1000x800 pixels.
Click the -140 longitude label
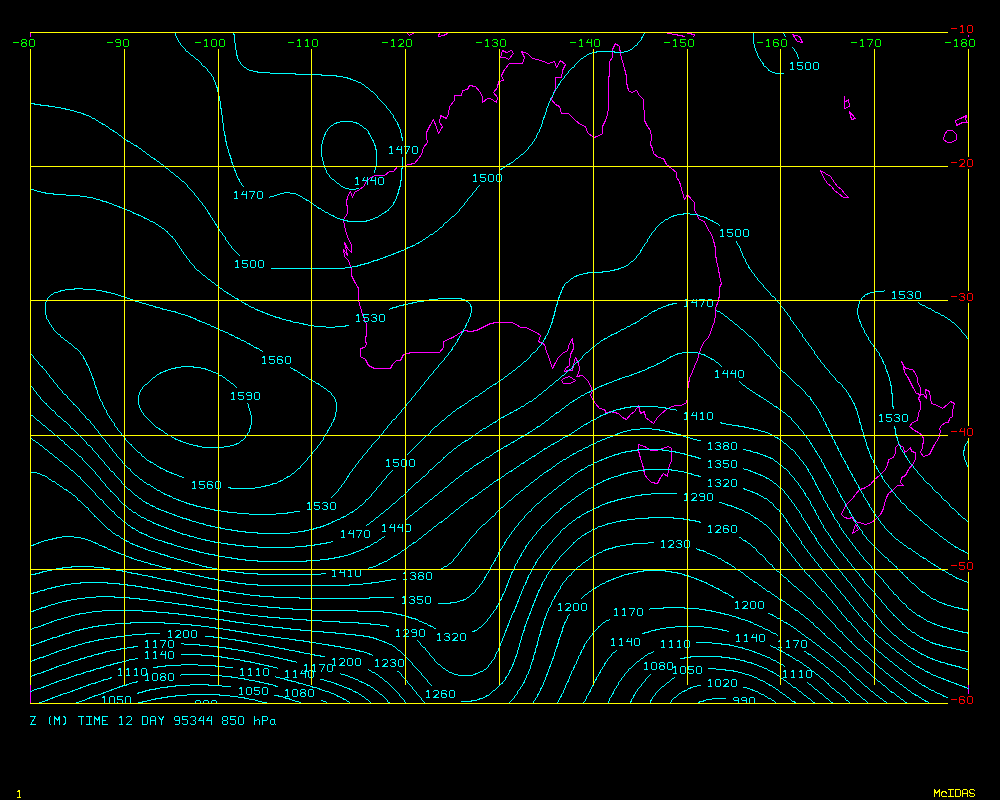coord(586,43)
